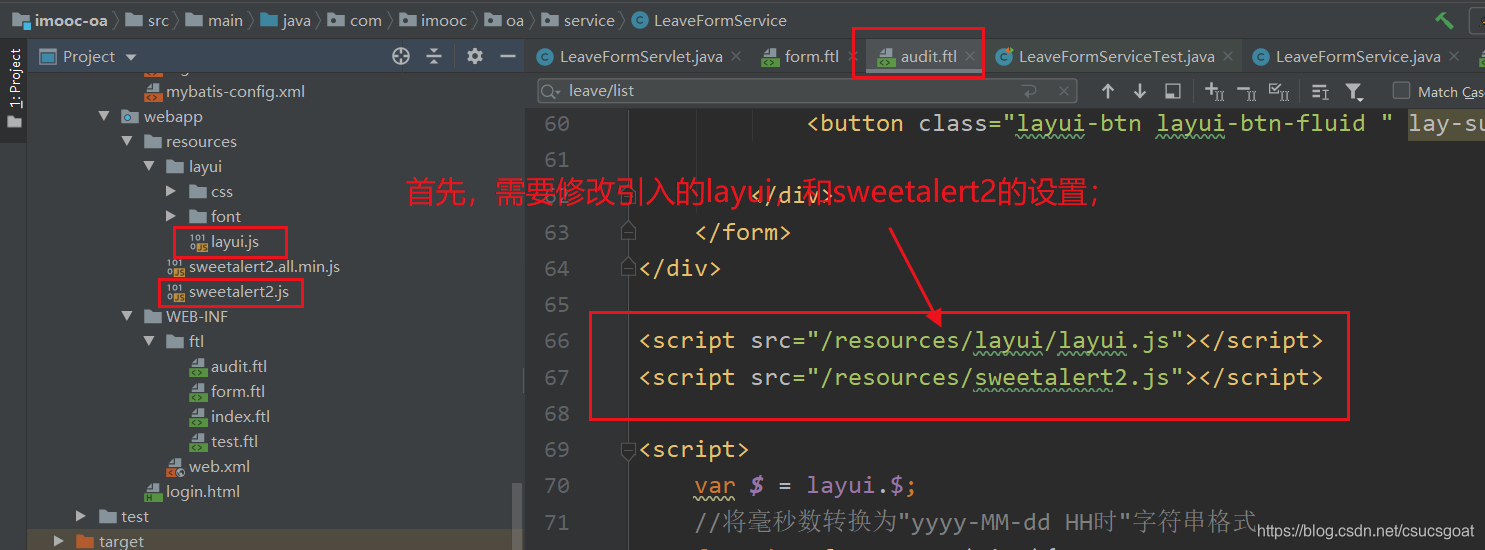The width and height of the screenshot is (1485, 550).
Task: Expand the target folder
Action: click(60, 541)
